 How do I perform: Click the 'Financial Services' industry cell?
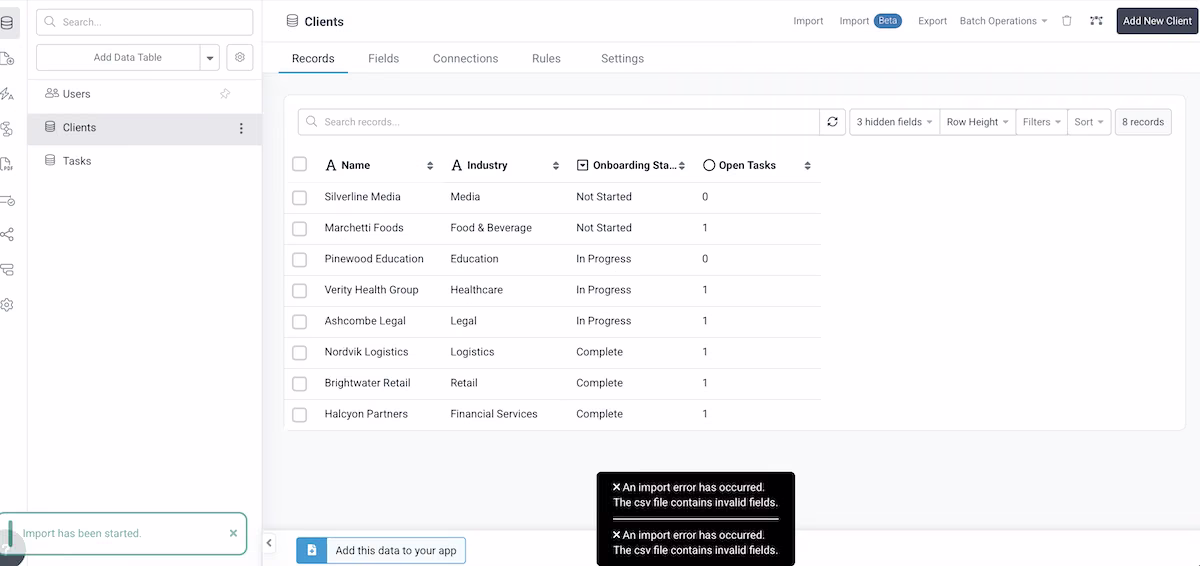494,414
